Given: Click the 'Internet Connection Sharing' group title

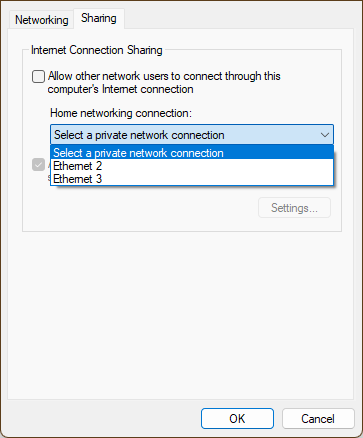Looking at the screenshot, I should (x=97, y=50).
